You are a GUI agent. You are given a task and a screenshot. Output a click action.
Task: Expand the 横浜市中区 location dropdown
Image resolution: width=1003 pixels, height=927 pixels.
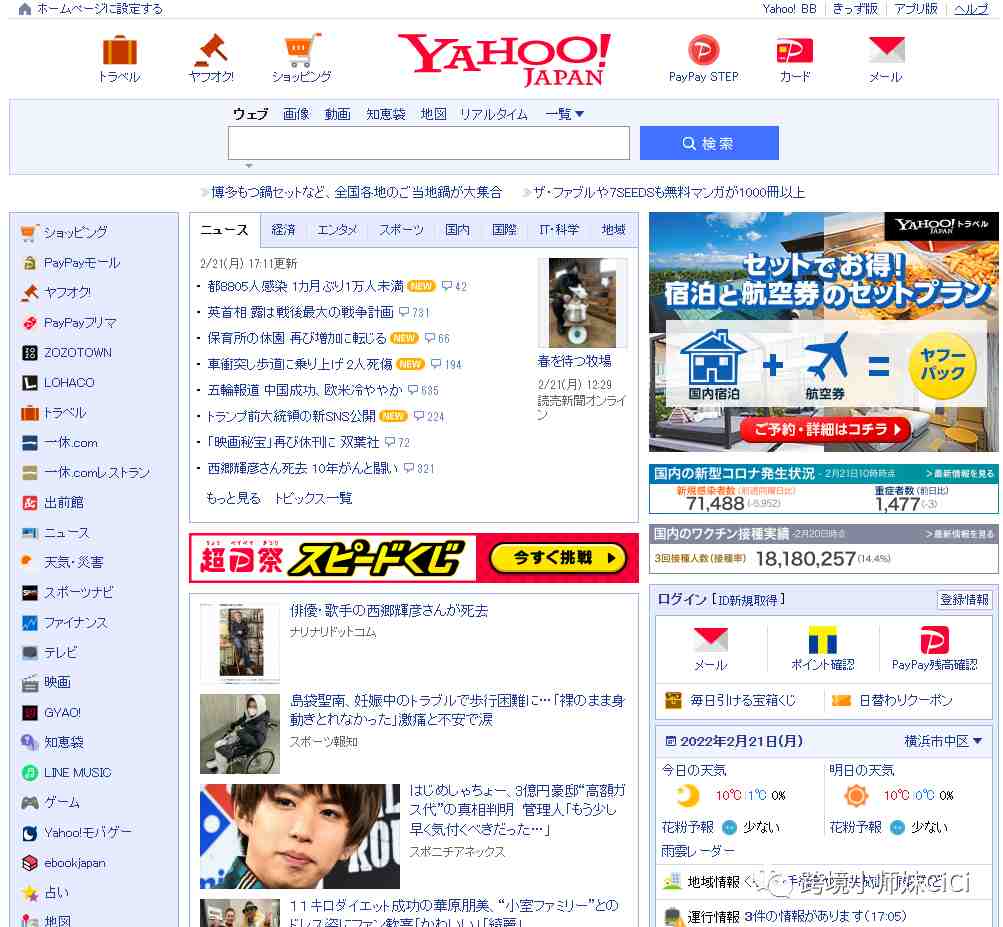[943, 741]
